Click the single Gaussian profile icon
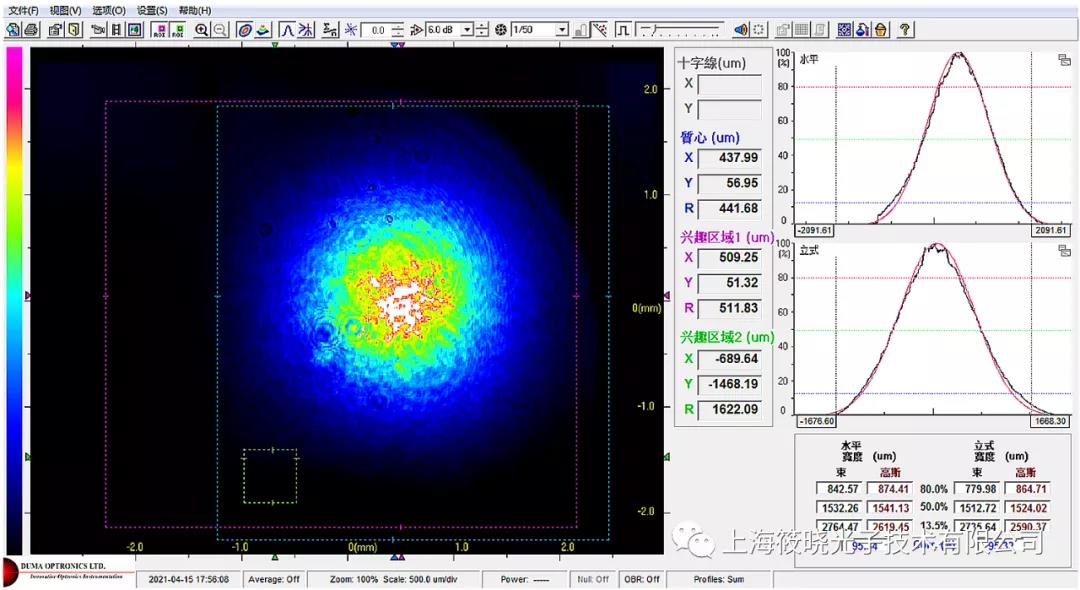This screenshot has width=1080, height=590. 287,30
